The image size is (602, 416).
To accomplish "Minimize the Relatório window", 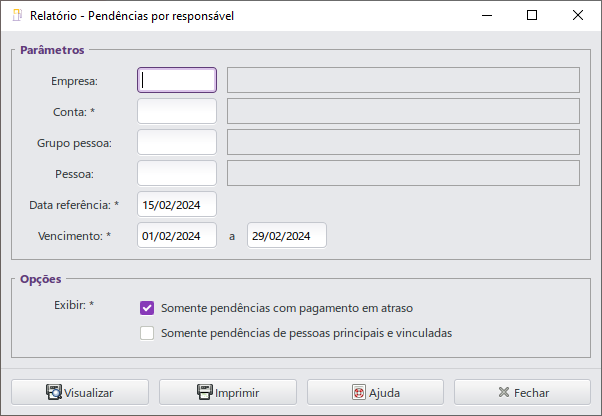I will coord(487,15).
